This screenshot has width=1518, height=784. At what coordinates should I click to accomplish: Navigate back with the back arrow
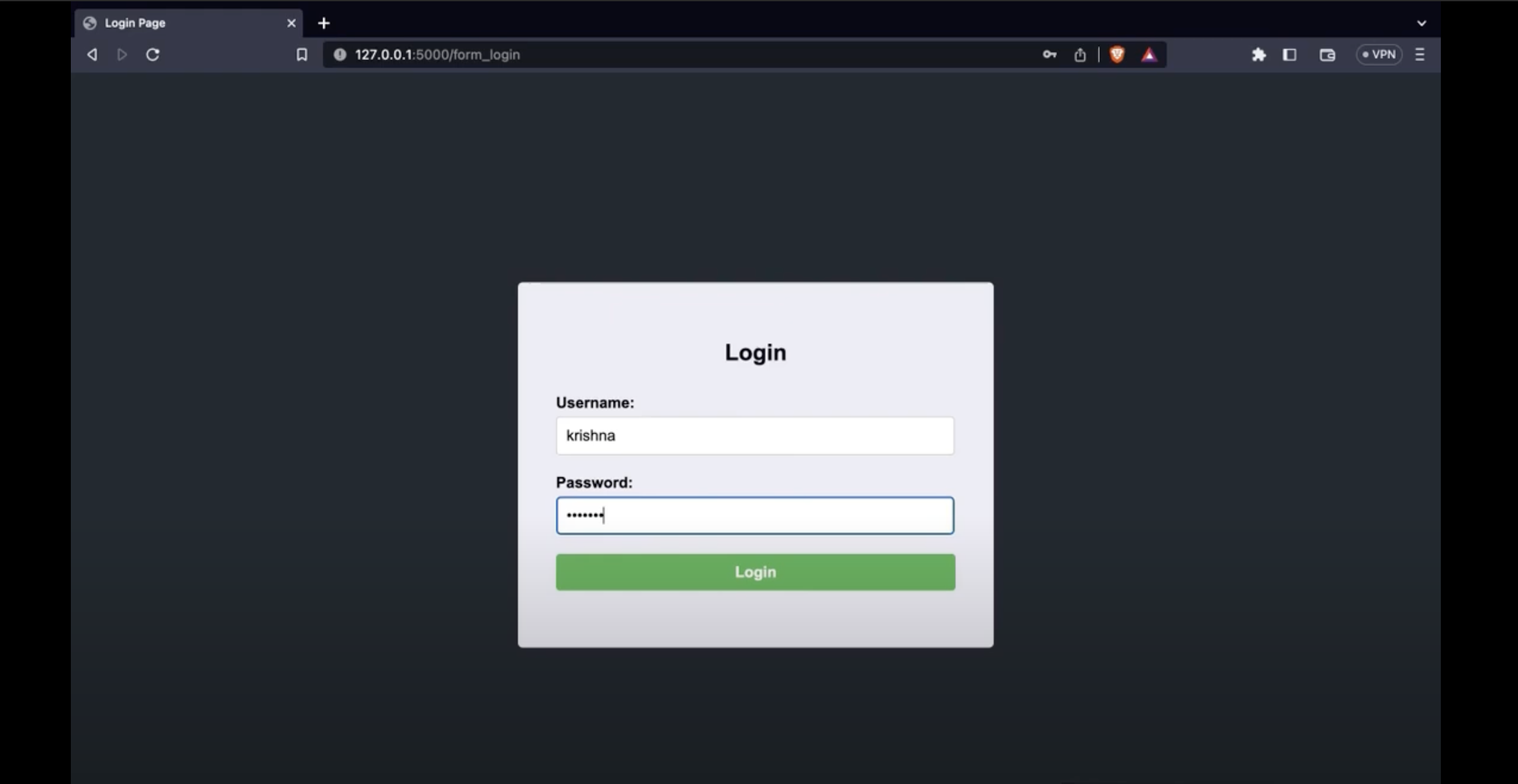(x=92, y=55)
